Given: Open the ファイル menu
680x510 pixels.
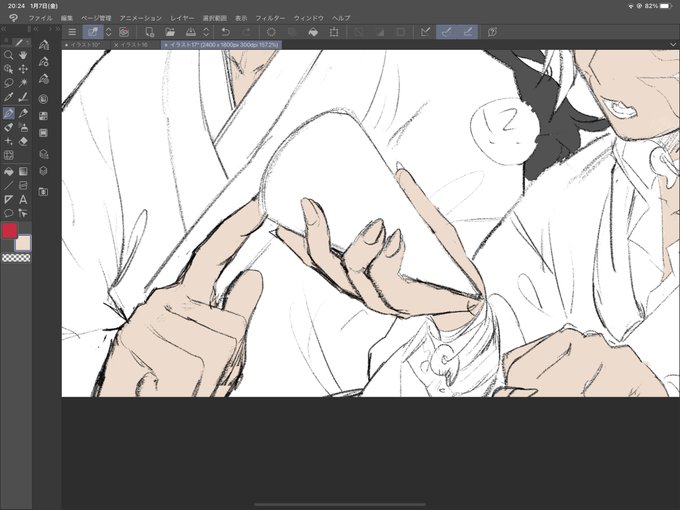Looking at the screenshot, I should click(40, 18).
